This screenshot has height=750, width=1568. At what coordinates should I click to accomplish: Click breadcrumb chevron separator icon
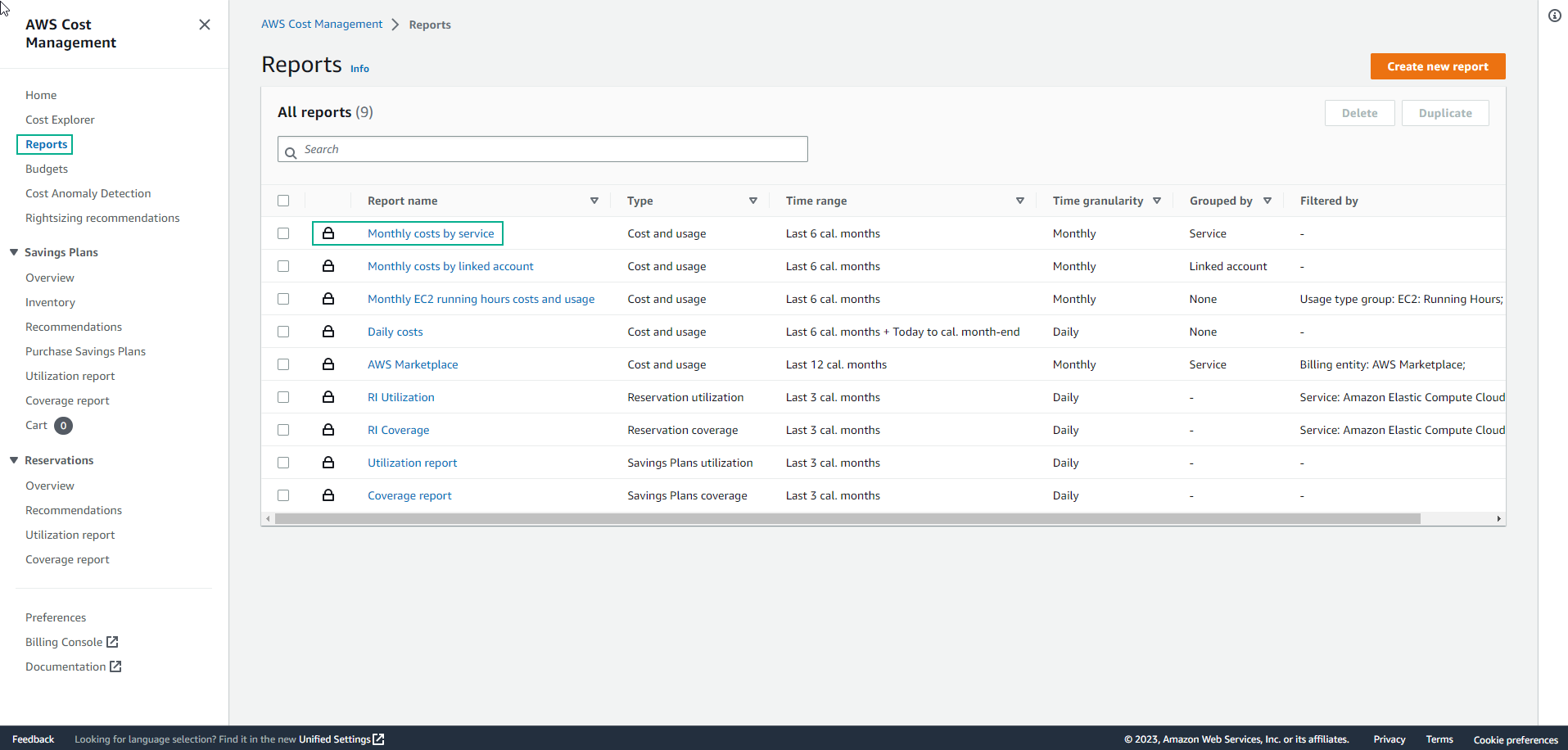click(x=395, y=25)
